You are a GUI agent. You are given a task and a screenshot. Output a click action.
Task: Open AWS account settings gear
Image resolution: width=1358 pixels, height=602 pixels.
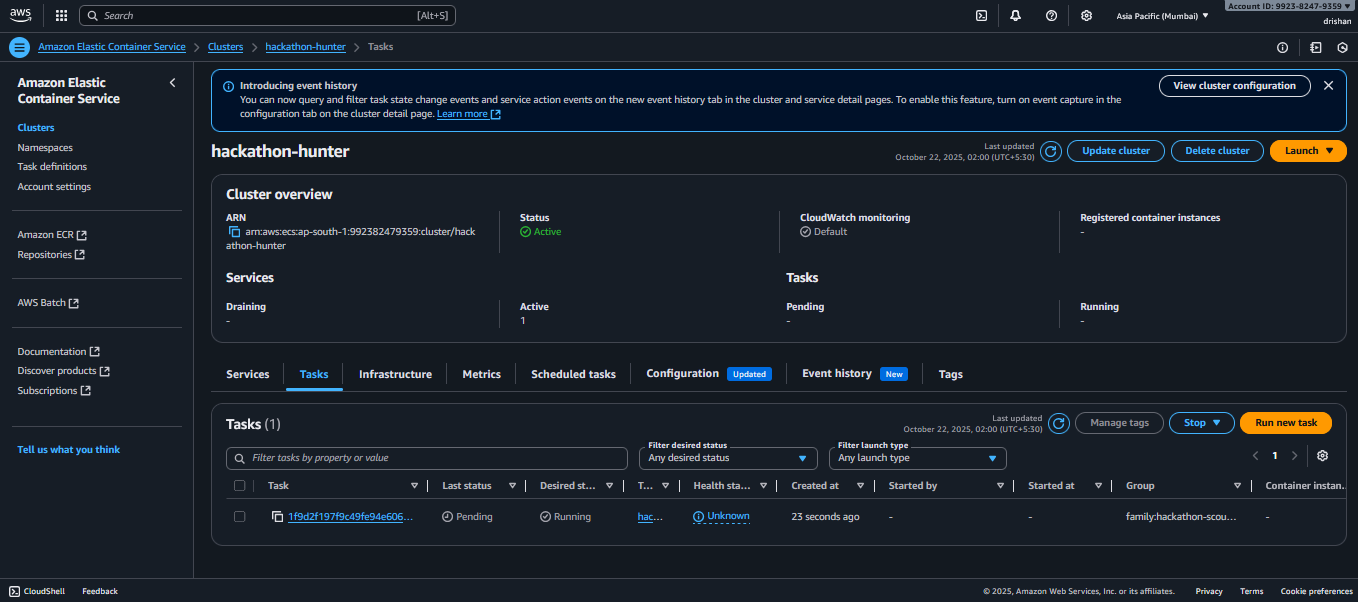1088,15
